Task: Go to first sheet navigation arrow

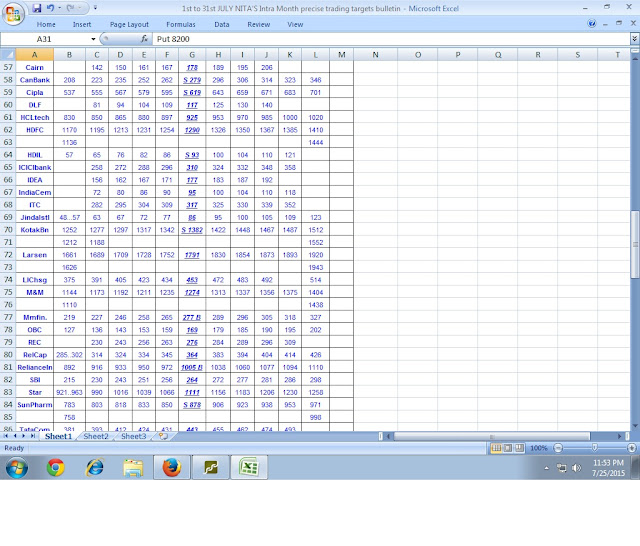Action: click(6, 436)
